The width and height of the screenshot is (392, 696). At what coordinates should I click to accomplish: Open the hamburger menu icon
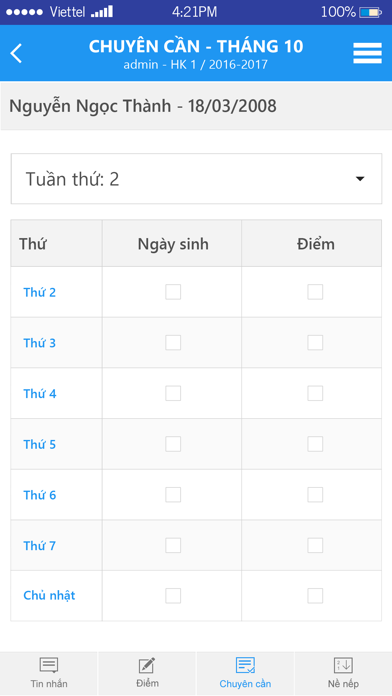(367, 53)
